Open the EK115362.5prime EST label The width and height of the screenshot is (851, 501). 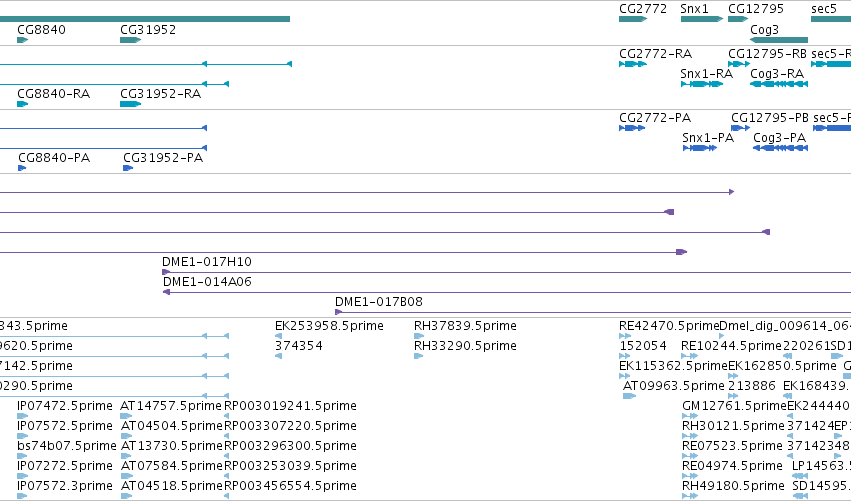(673, 366)
